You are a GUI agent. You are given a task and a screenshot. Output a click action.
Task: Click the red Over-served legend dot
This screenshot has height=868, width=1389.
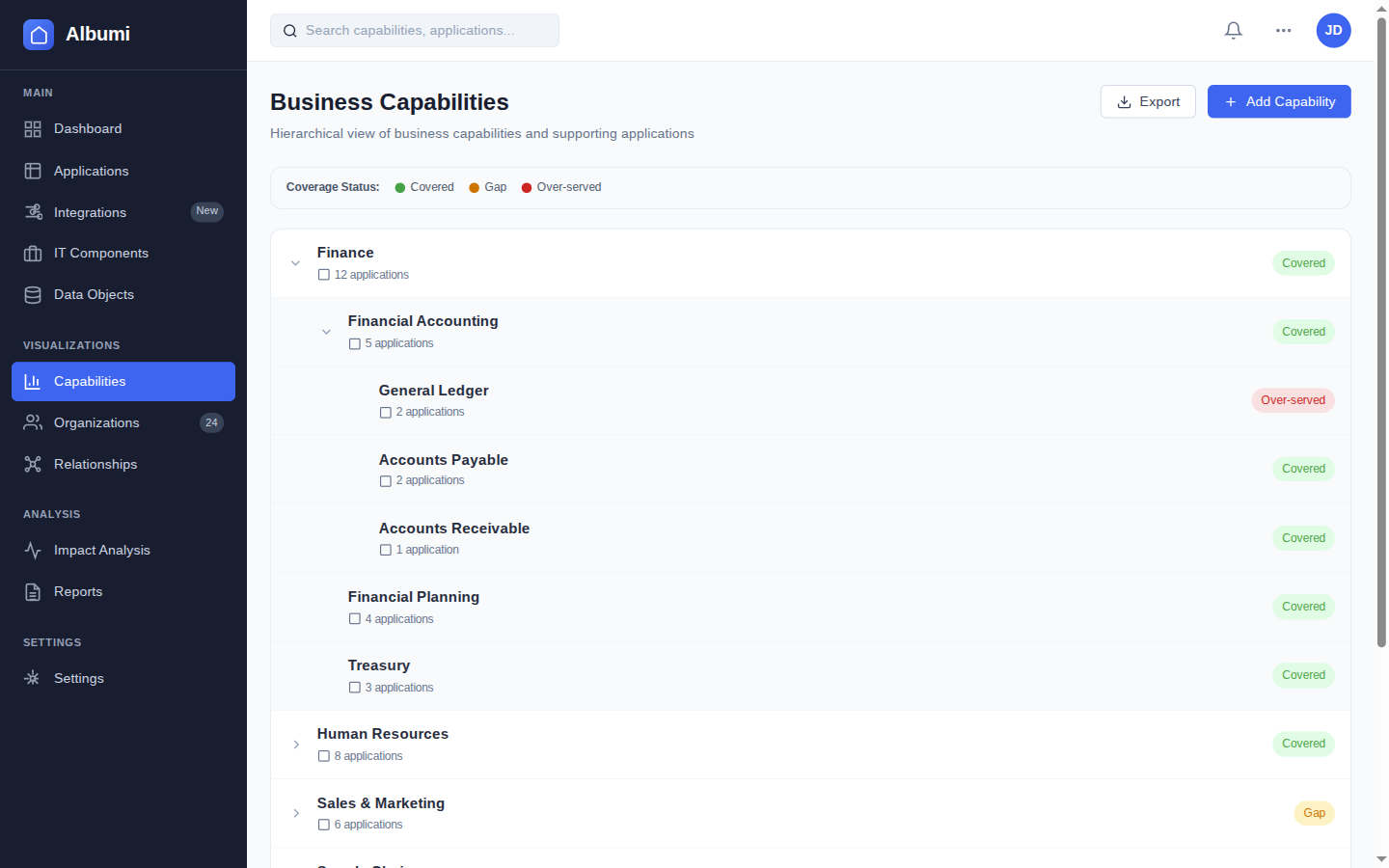coord(527,188)
